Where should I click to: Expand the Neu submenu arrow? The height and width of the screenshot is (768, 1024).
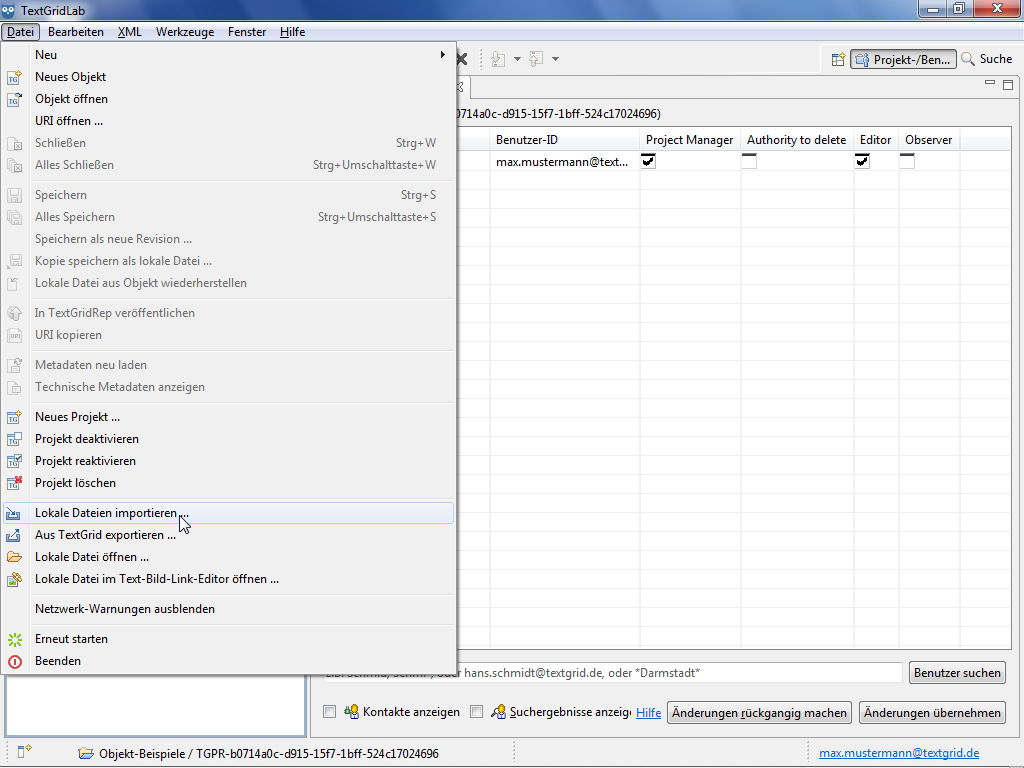[442, 55]
